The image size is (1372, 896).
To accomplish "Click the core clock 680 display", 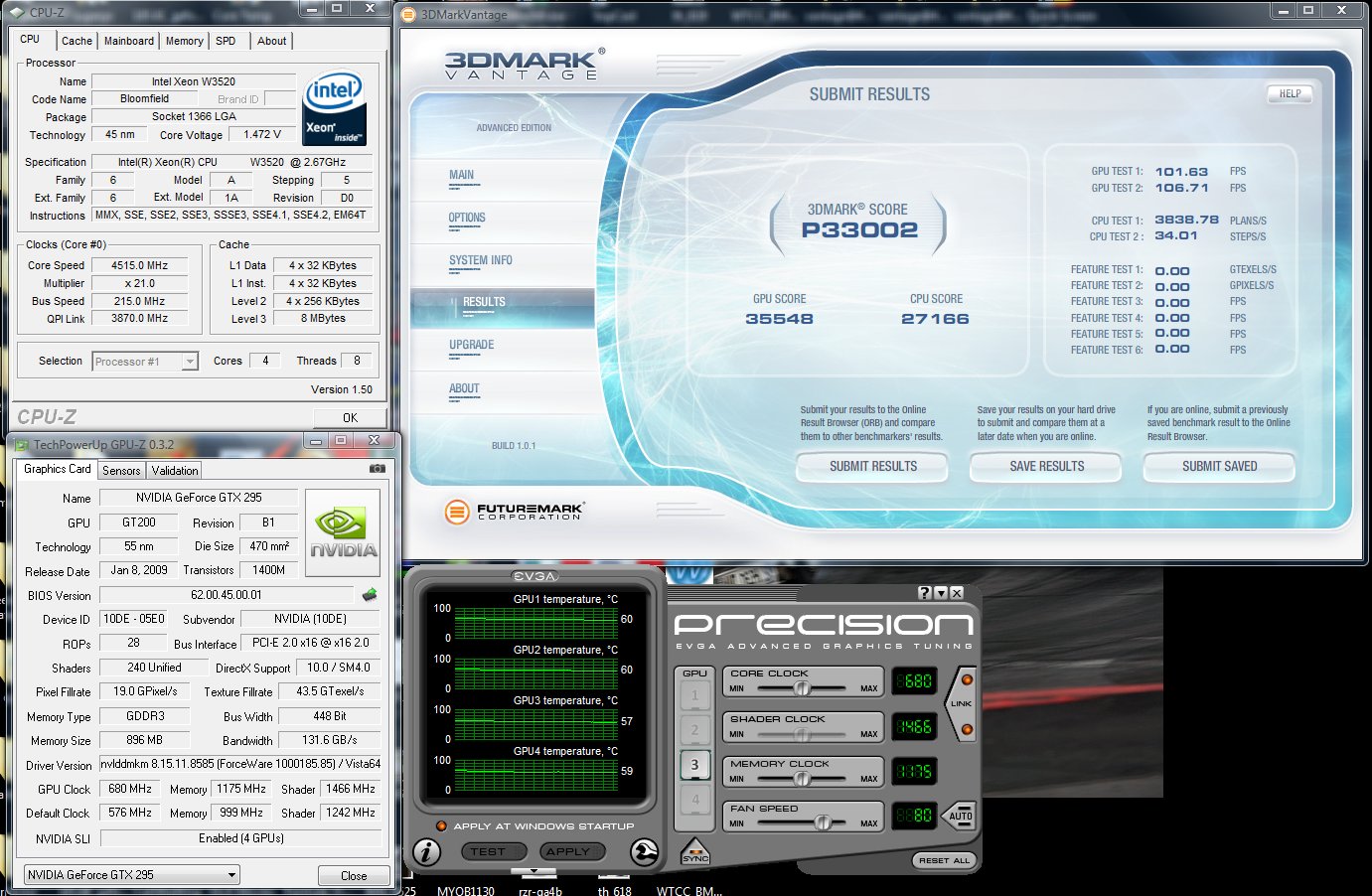I will click(914, 681).
